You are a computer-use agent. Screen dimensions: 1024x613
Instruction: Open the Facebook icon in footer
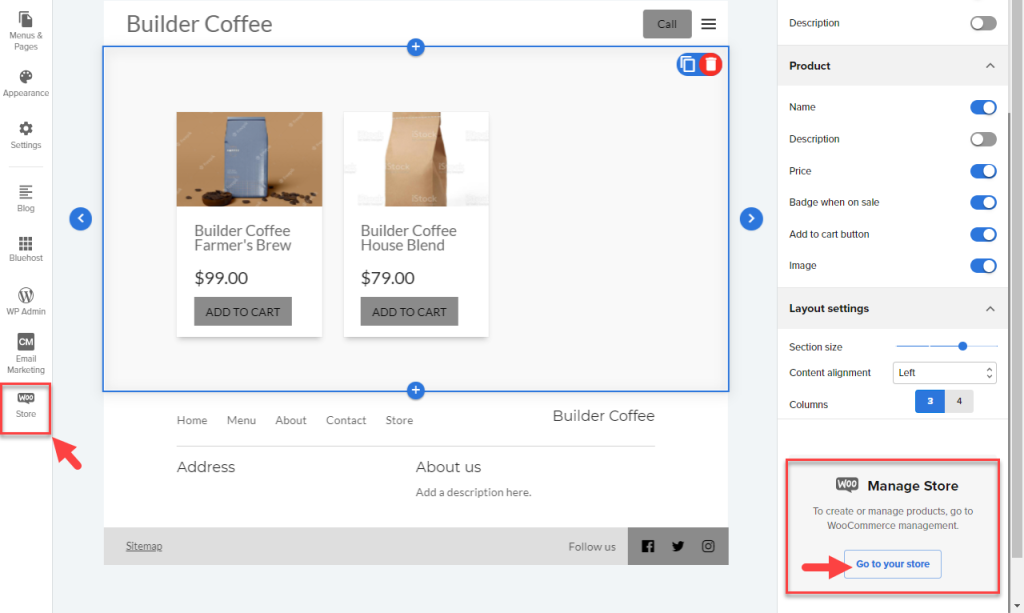tap(648, 546)
